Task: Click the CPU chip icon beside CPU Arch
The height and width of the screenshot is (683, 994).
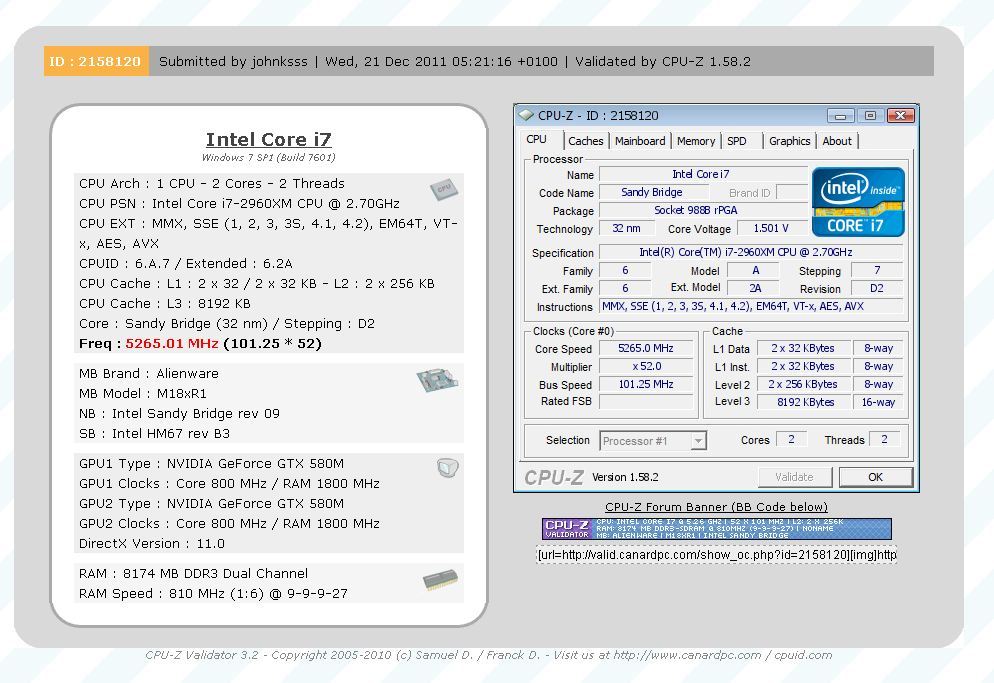Action: [x=444, y=189]
